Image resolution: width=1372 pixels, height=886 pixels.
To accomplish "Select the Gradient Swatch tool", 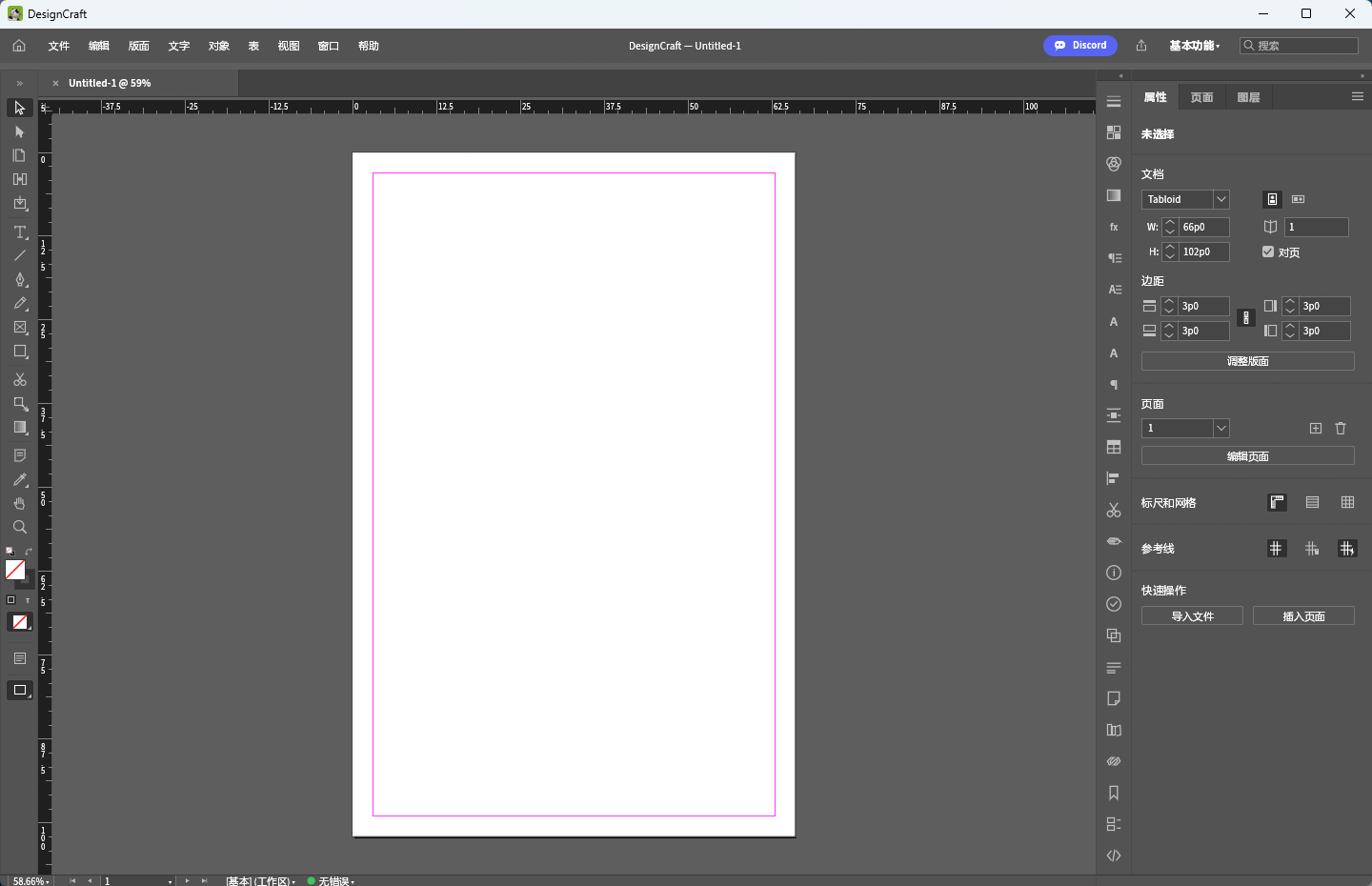I will (20, 427).
